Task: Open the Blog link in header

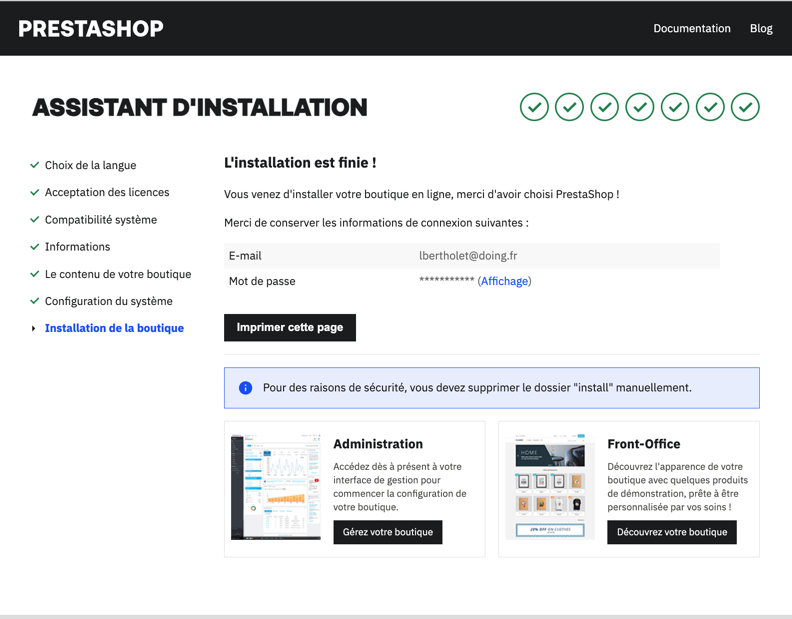Action: 761,29
